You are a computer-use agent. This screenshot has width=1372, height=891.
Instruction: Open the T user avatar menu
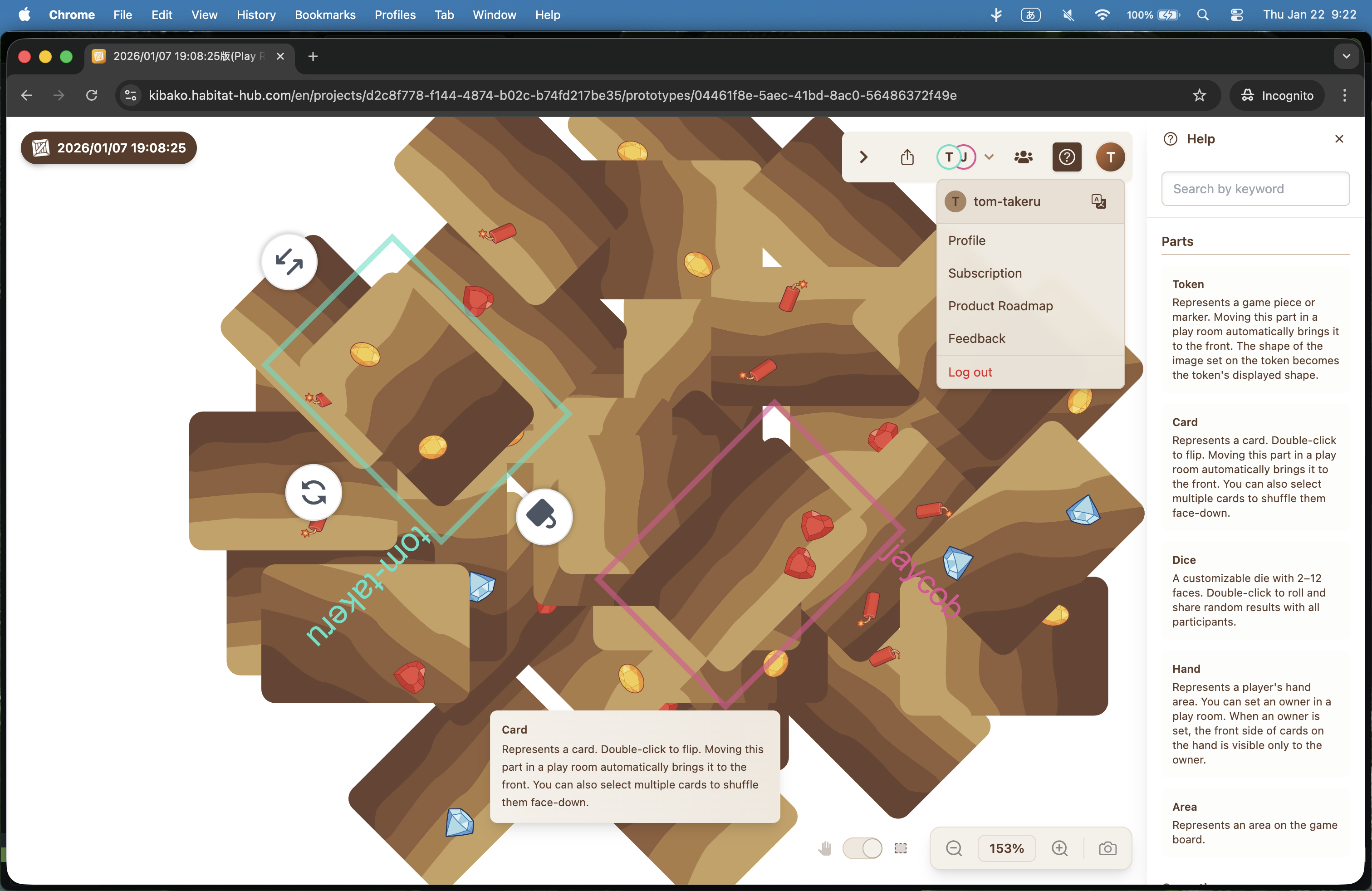1110,157
